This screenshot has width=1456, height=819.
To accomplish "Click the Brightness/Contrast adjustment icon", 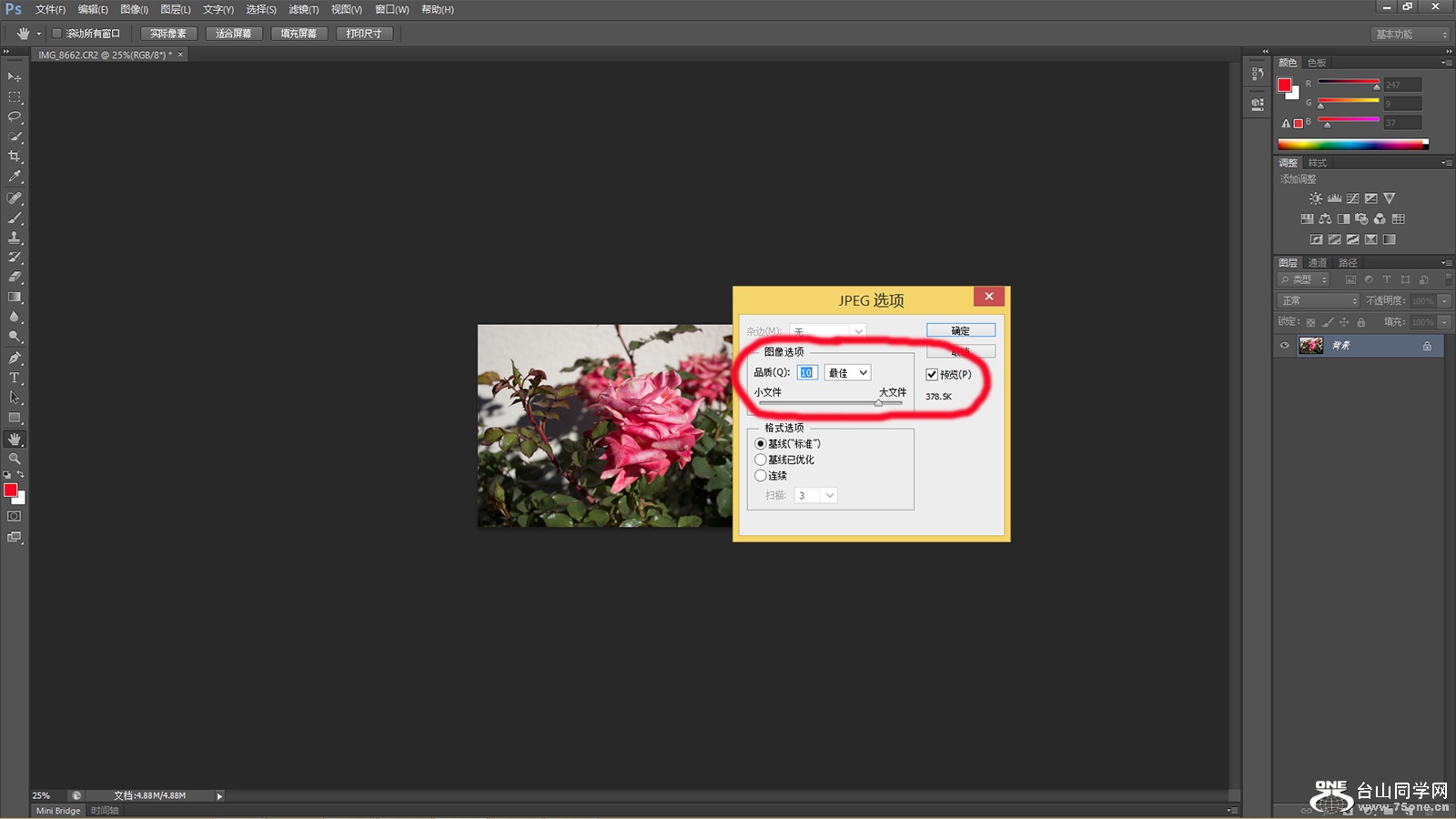I will (x=1315, y=198).
